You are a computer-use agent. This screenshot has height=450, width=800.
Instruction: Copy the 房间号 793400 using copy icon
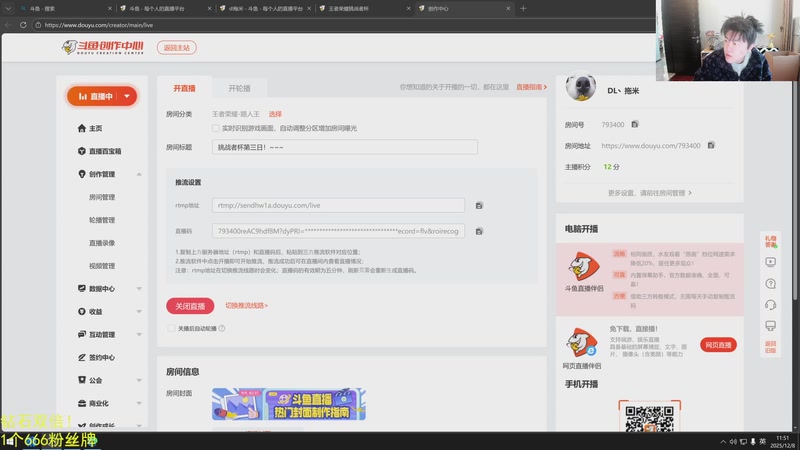[635, 124]
